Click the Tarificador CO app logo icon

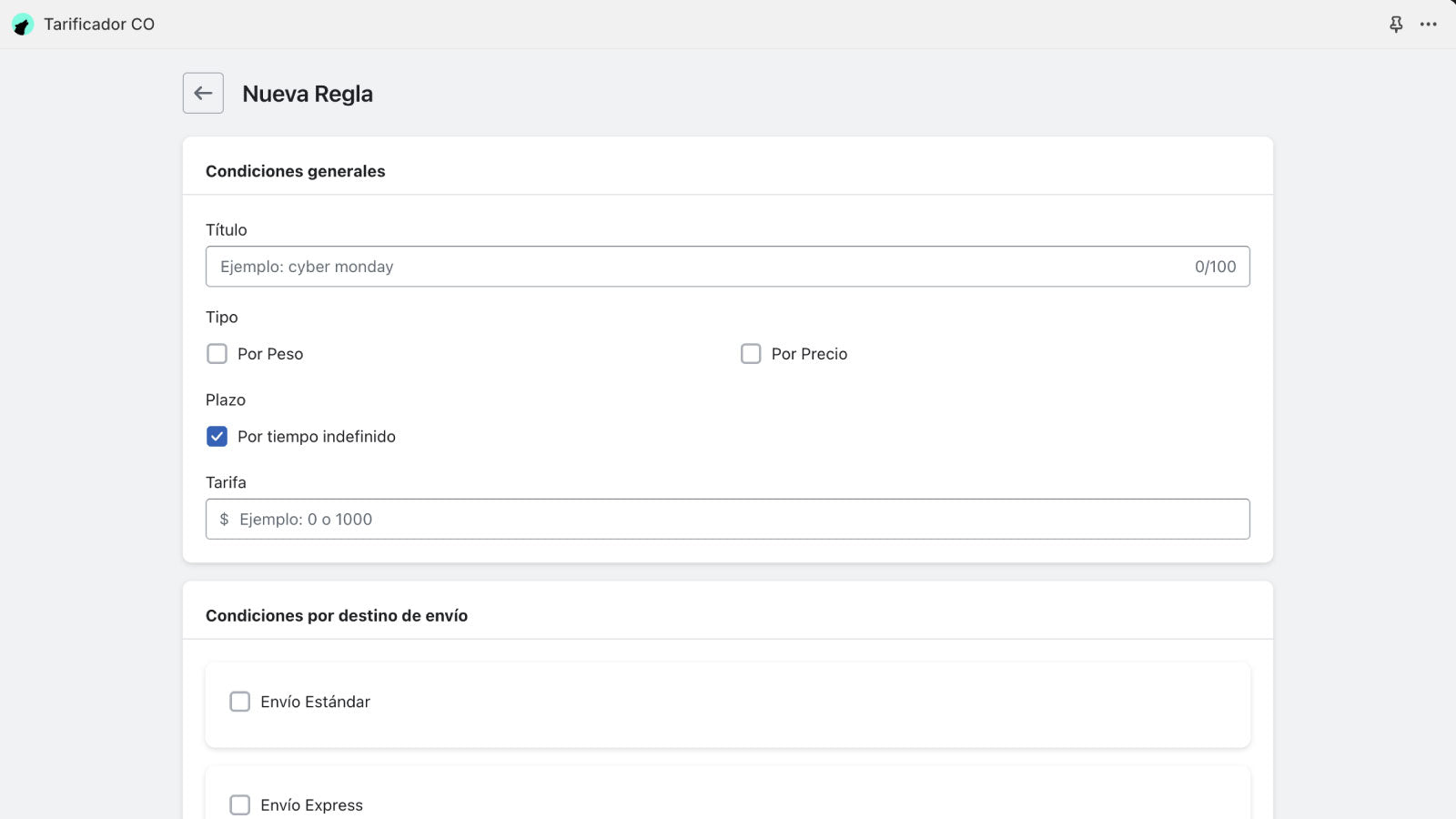point(23,25)
